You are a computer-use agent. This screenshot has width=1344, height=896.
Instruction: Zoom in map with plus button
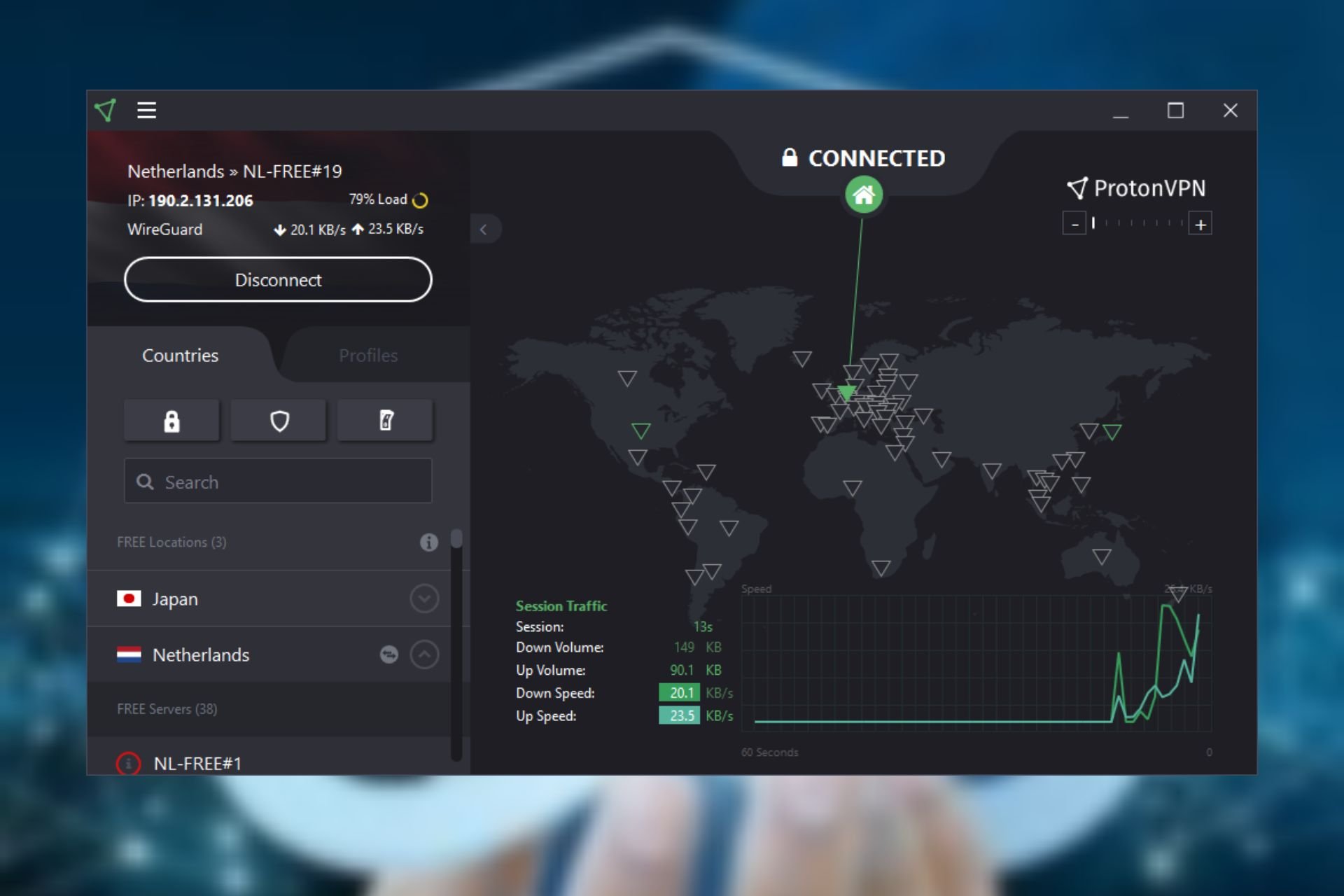tap(1200, 225)
